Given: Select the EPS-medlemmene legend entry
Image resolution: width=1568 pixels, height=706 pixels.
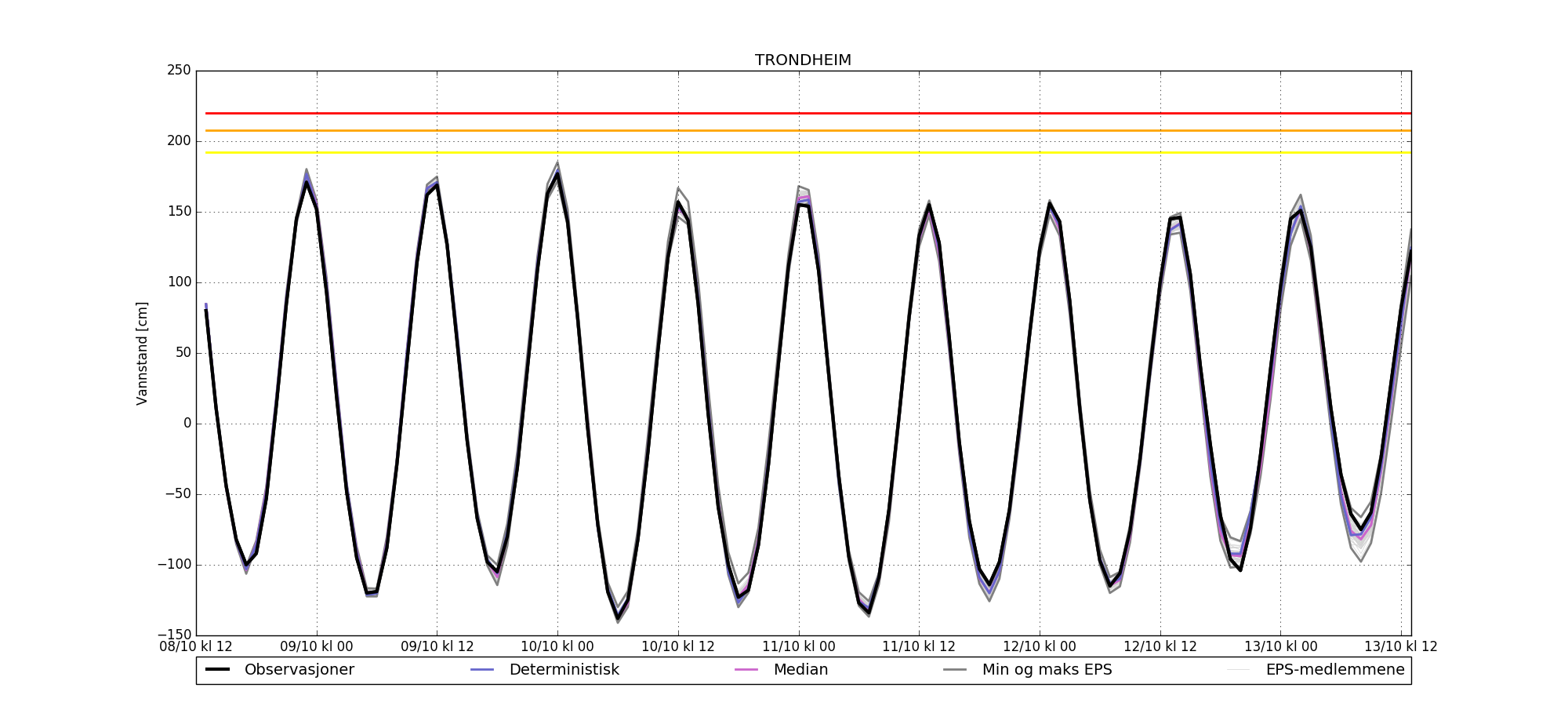Looking at the screenshot, I should (1316, 670).
